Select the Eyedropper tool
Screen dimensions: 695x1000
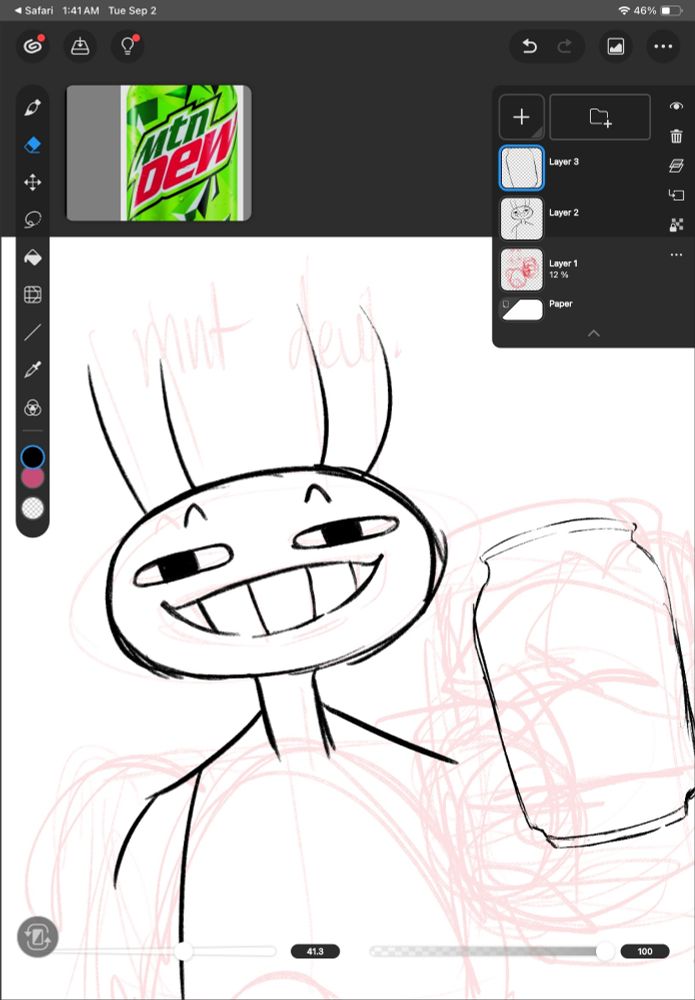point(33,369)
